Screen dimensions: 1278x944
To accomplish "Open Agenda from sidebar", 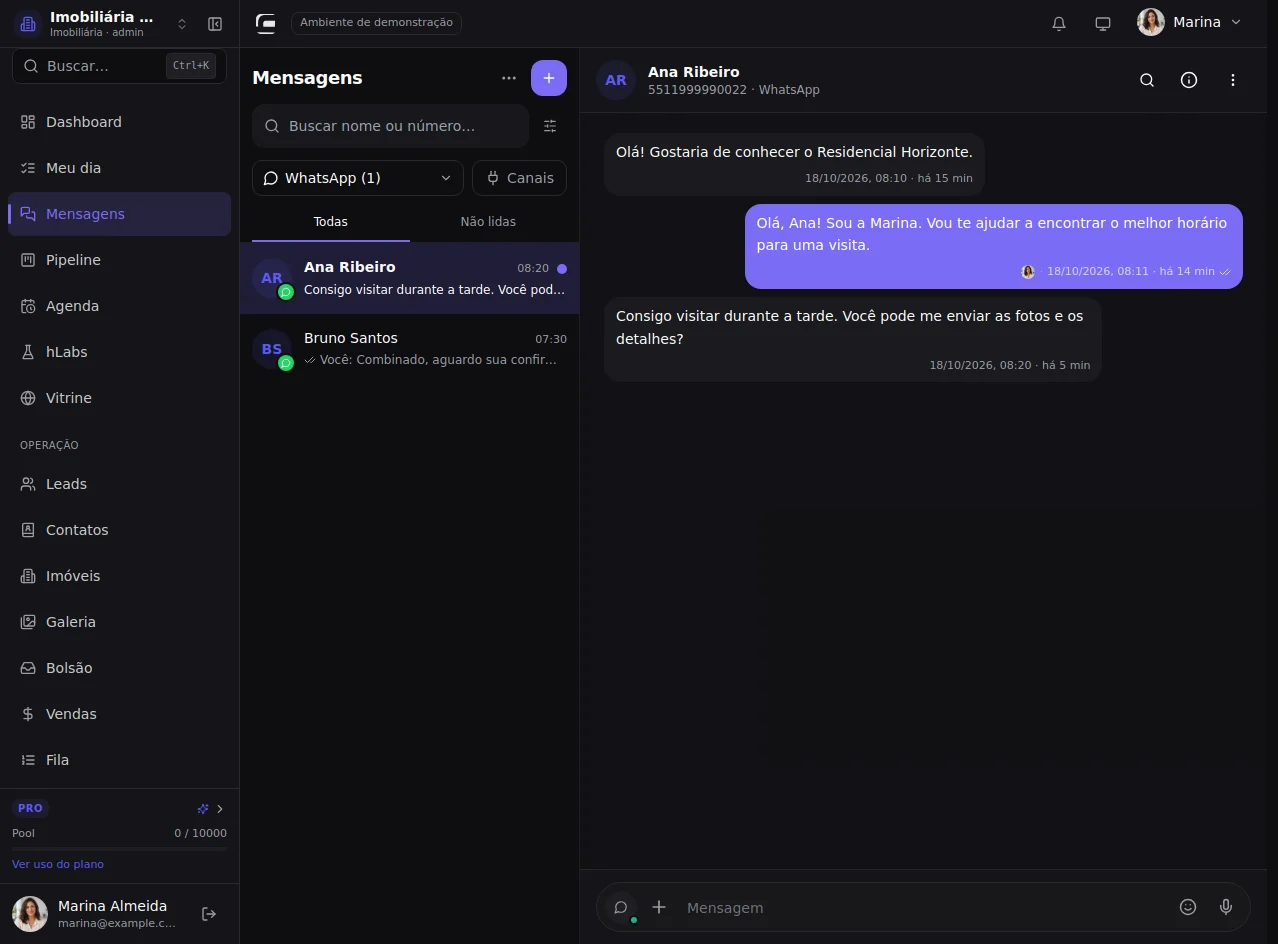I will pyautogui.click(x=119, y=306).
